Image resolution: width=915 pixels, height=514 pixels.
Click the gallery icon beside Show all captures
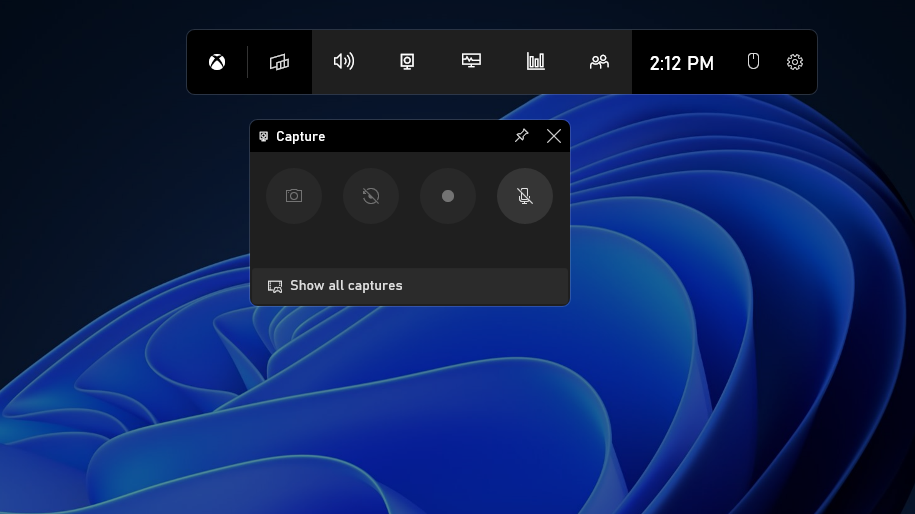[x=275, y=286]
